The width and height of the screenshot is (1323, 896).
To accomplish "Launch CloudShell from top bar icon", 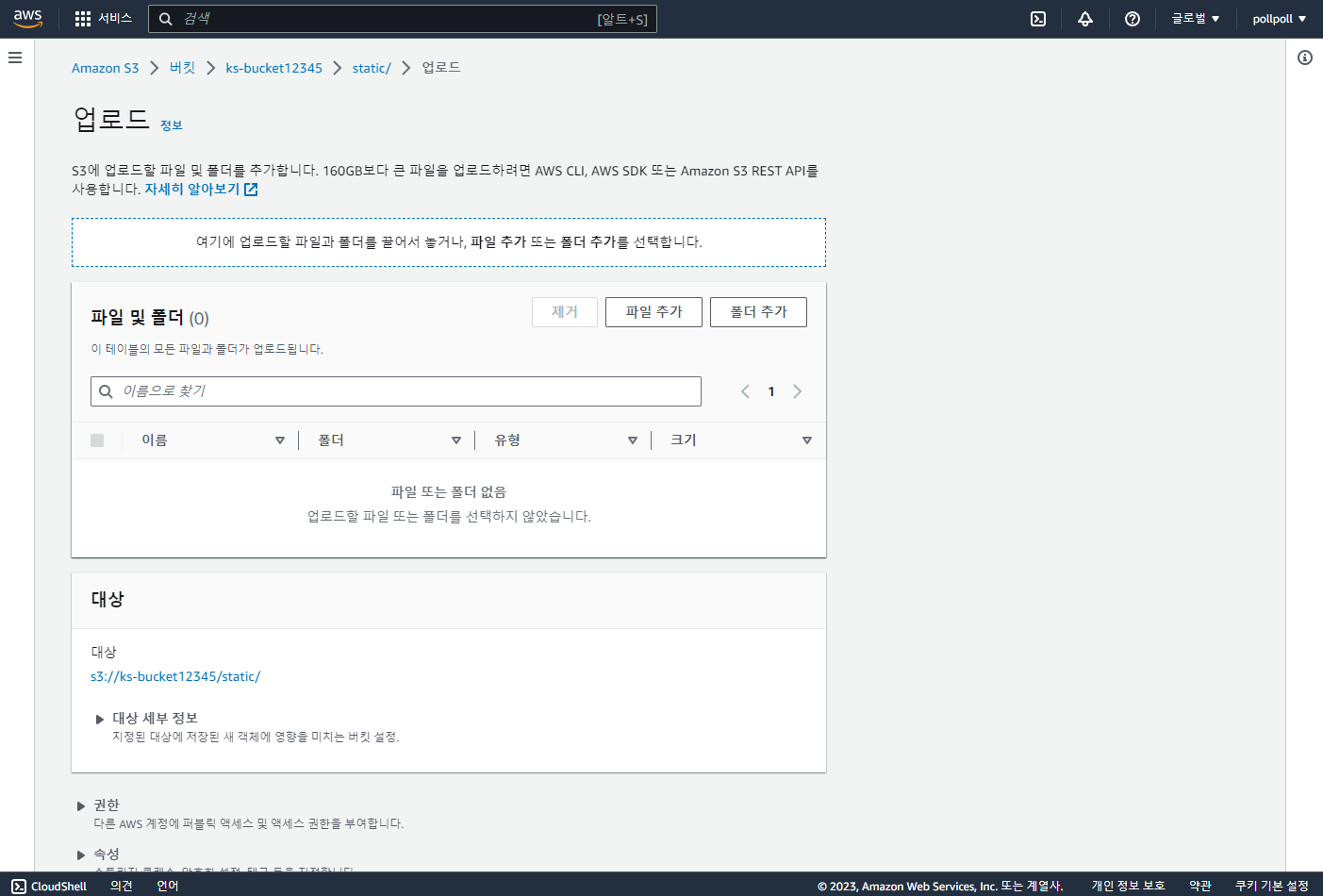I will pyautogui.click(x=1038, y=19).
